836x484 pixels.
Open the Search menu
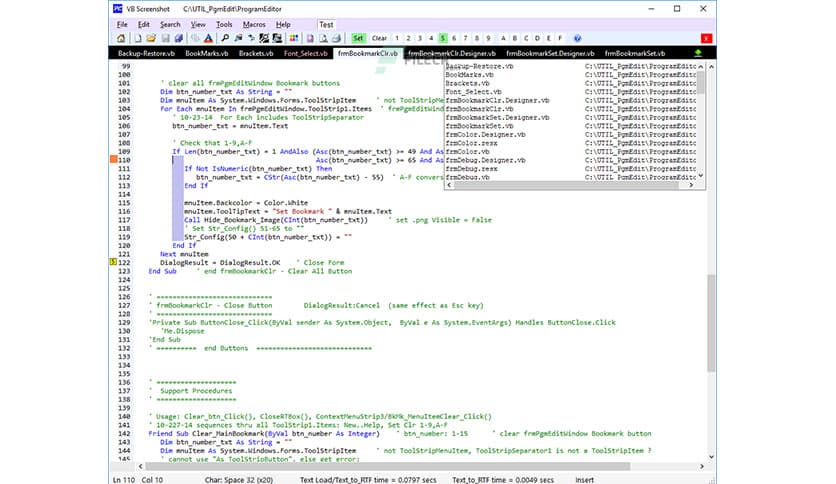(x=170, y=25)
